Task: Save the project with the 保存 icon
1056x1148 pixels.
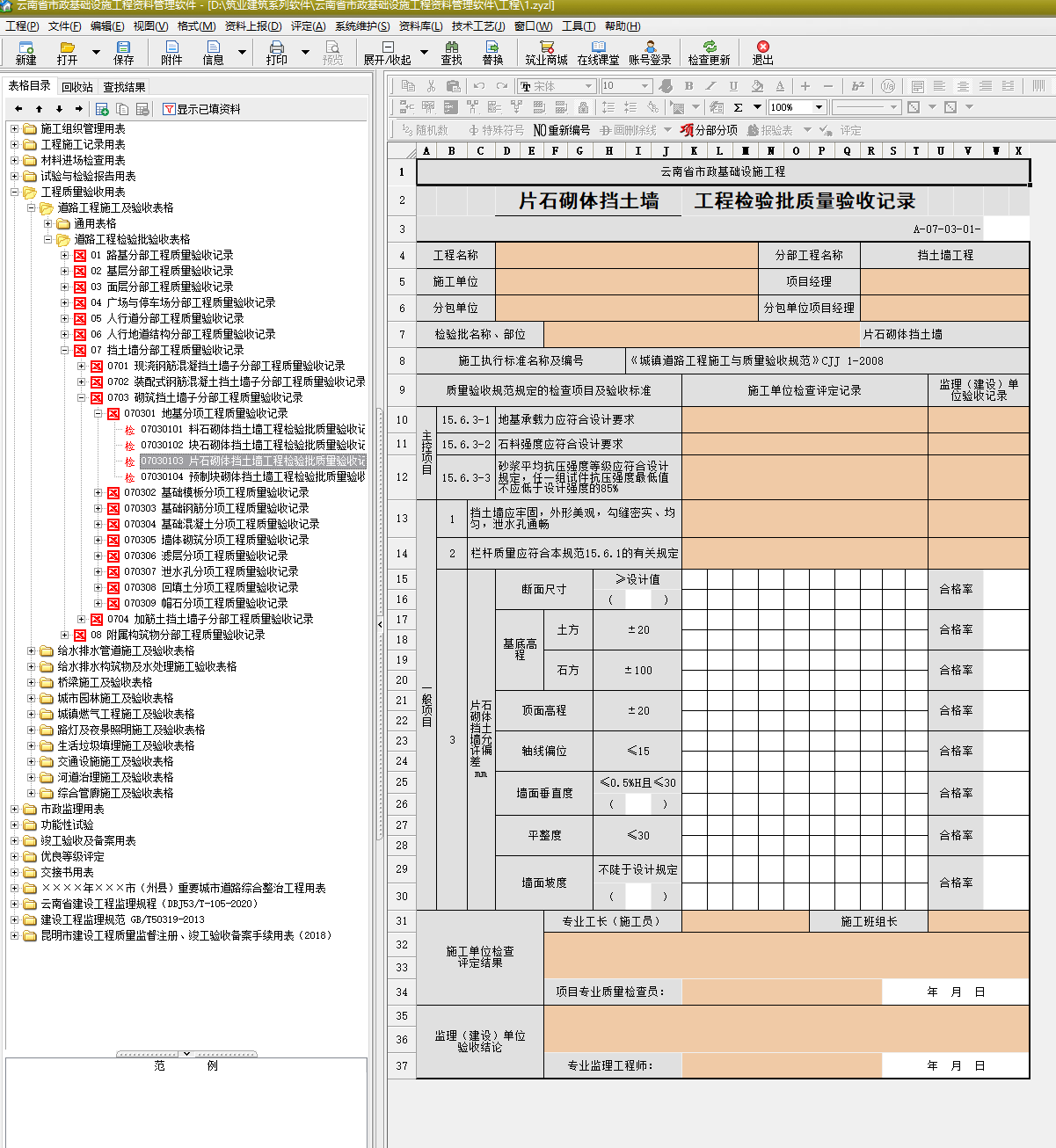Action: [123, 52]
